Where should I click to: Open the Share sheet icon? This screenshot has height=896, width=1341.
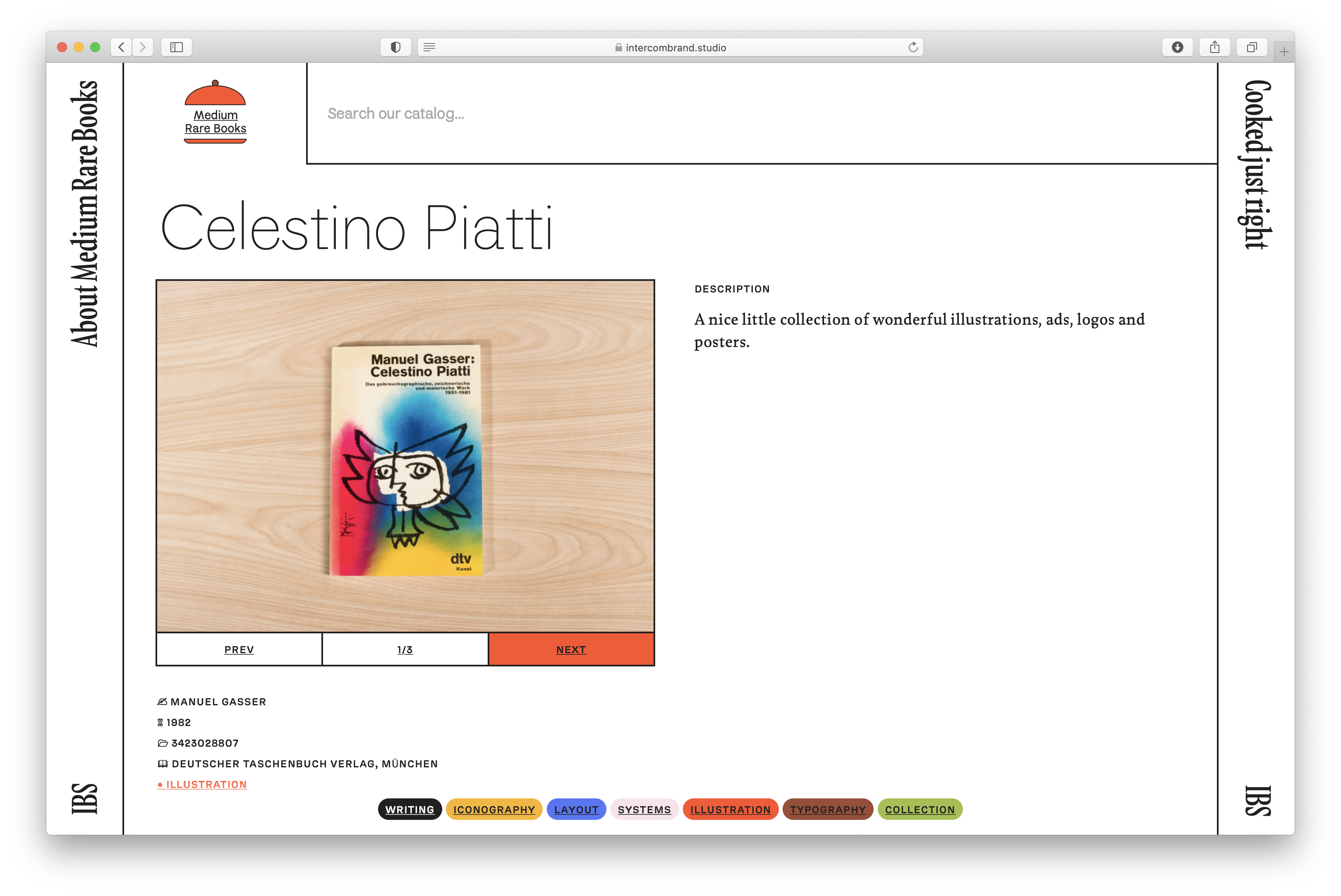coord(1215,47)
